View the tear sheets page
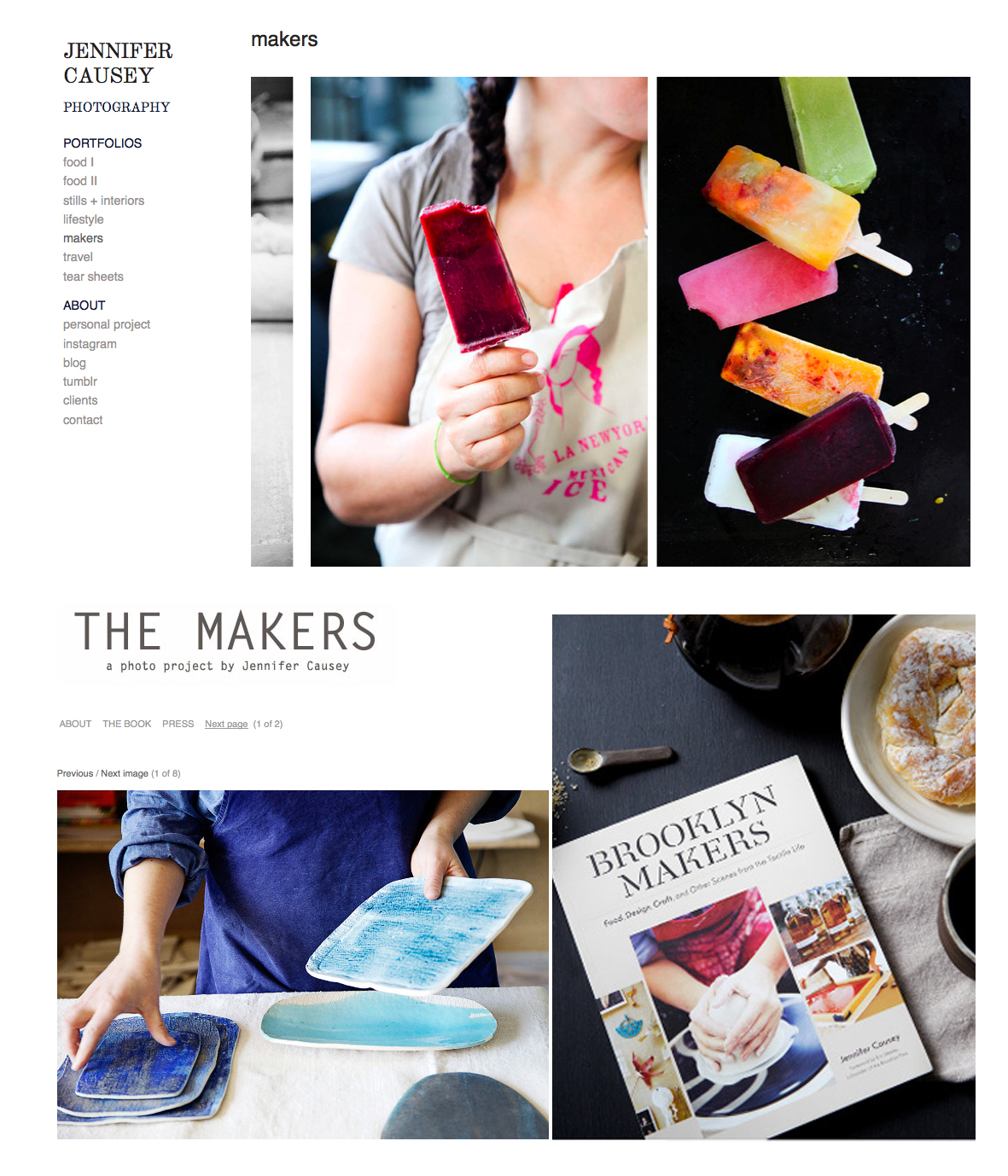Viewport: 1008px width, 1176px height. [x=93, y=277]
